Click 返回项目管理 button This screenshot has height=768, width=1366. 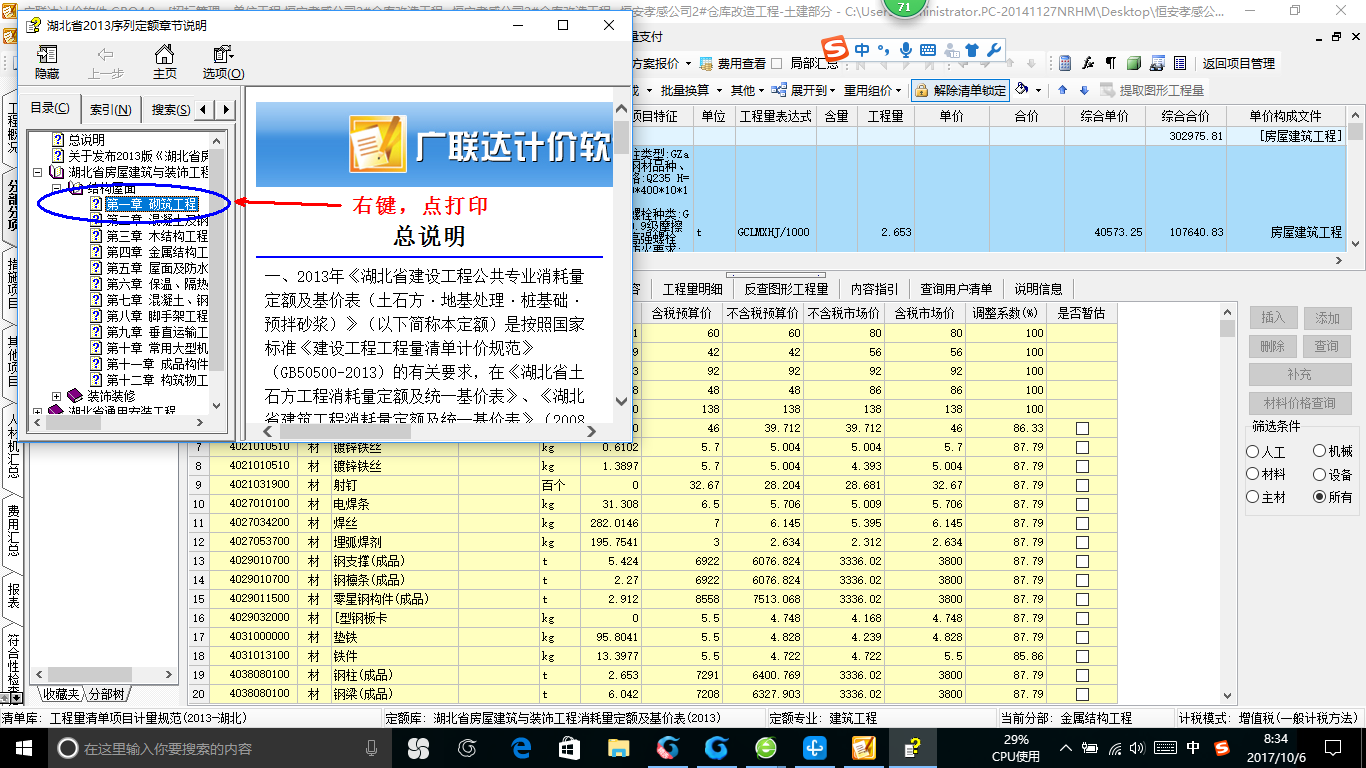pos(1238,63)
